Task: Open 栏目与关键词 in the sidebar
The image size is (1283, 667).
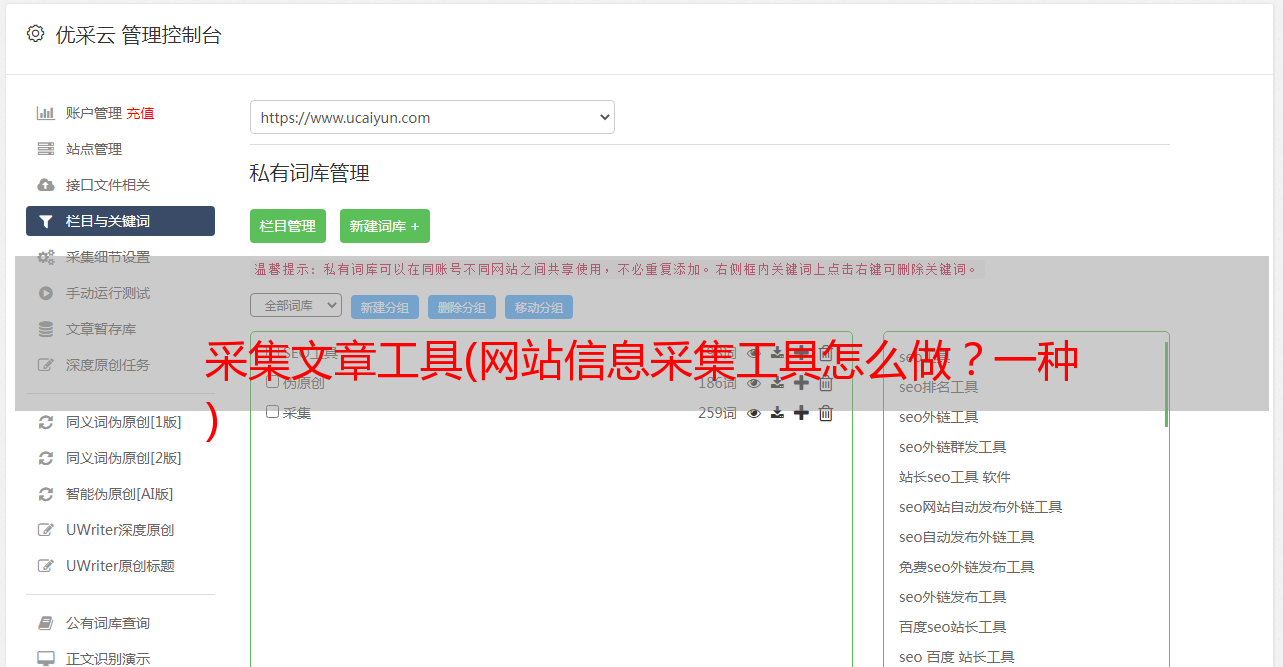Action: [x=120, y=221]
